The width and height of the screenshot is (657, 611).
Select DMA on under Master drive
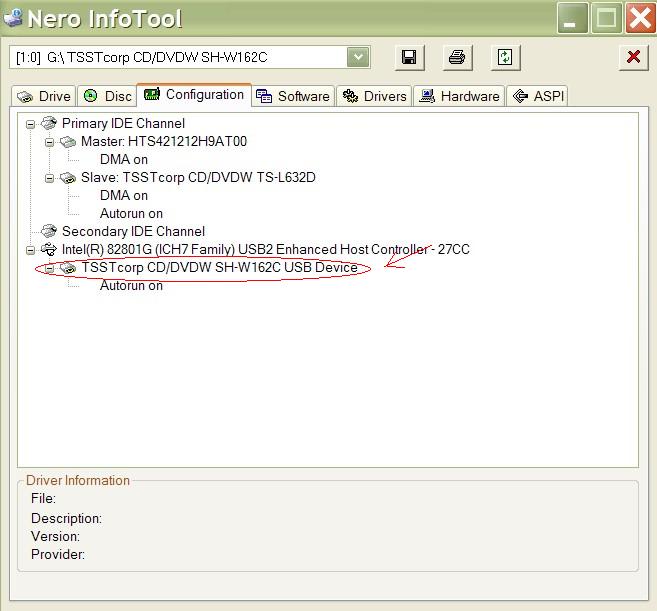point(124,159)
